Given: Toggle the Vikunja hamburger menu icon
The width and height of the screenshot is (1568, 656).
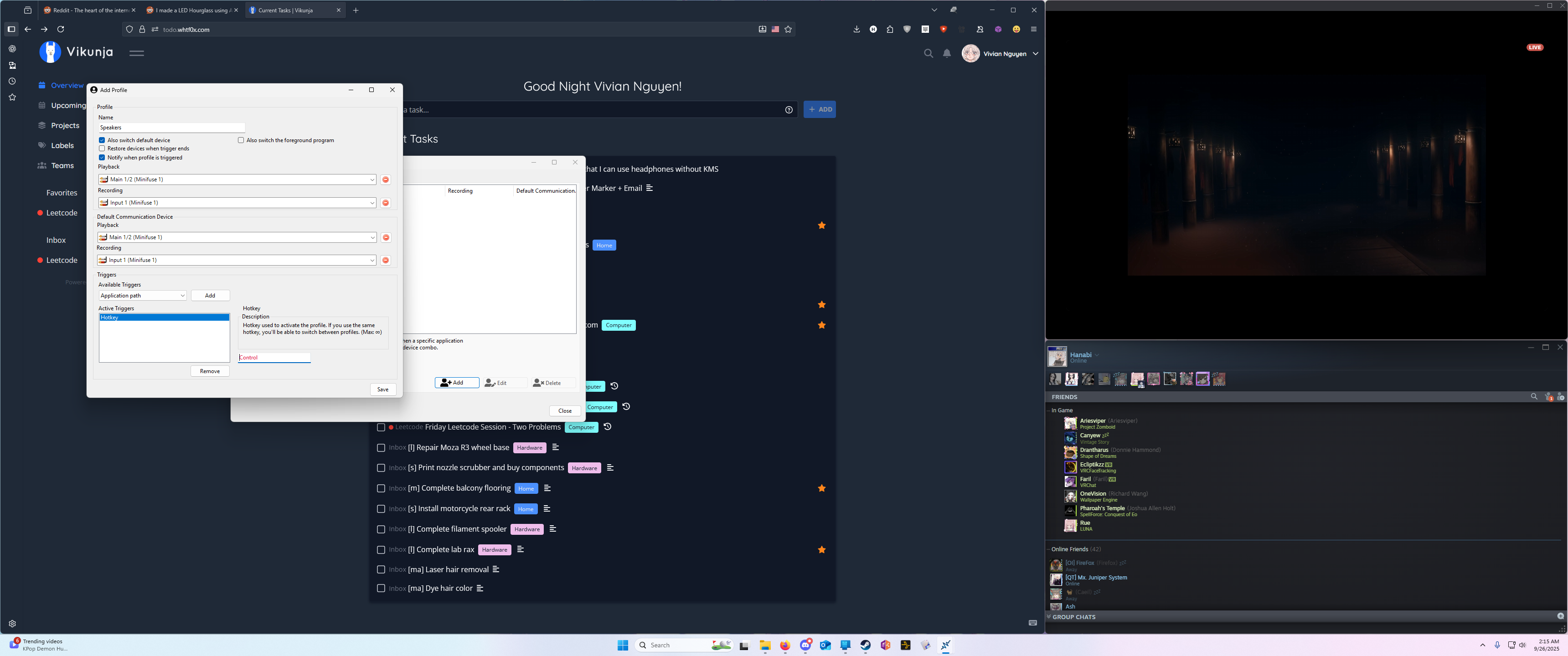Looking at the screenshot, I should click(136, 54).
